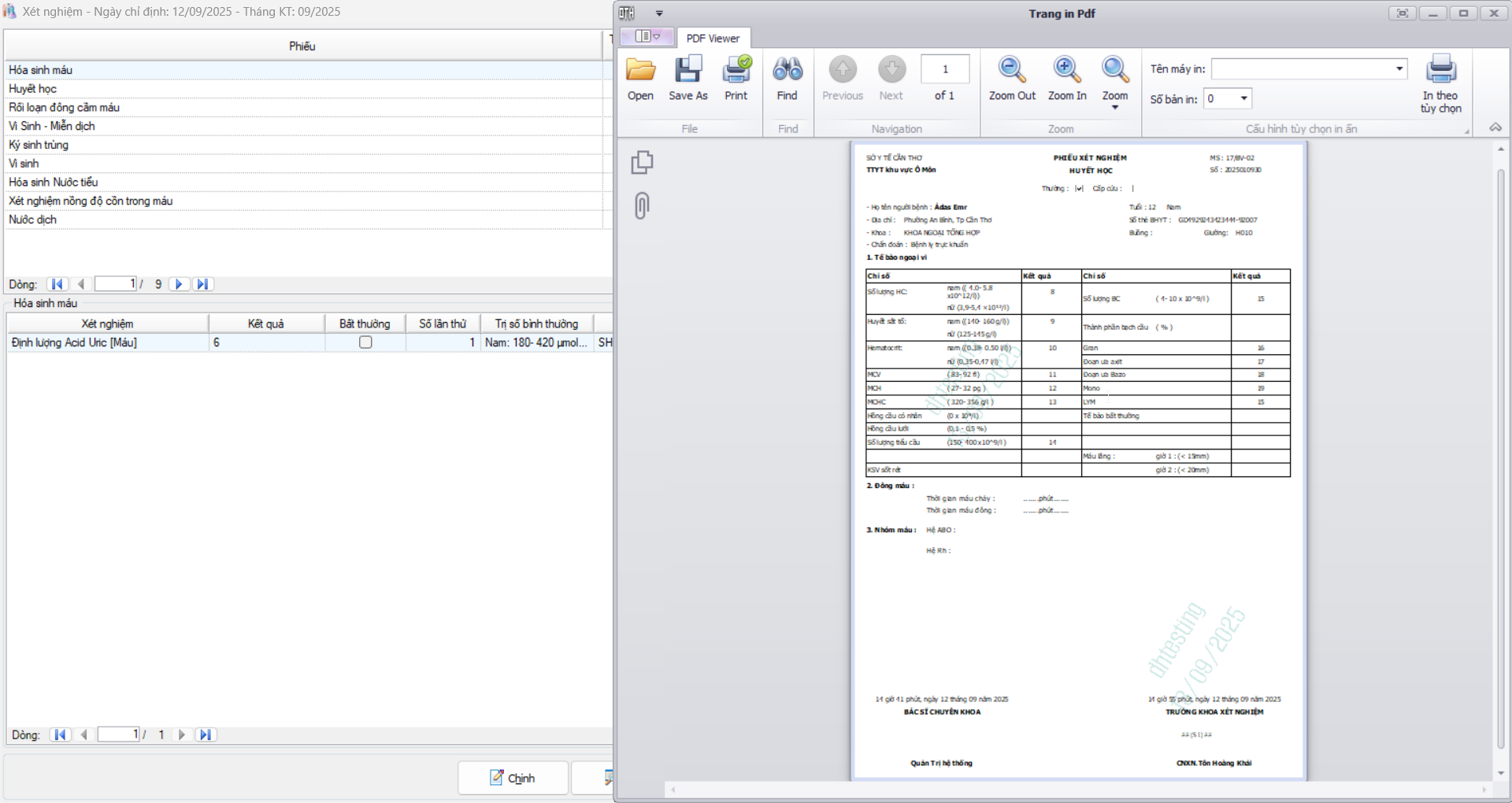Sort by the Kết quả column header
Image resolution: width=1512 pixels, height=803 pixels.
[x=266, y=324]
